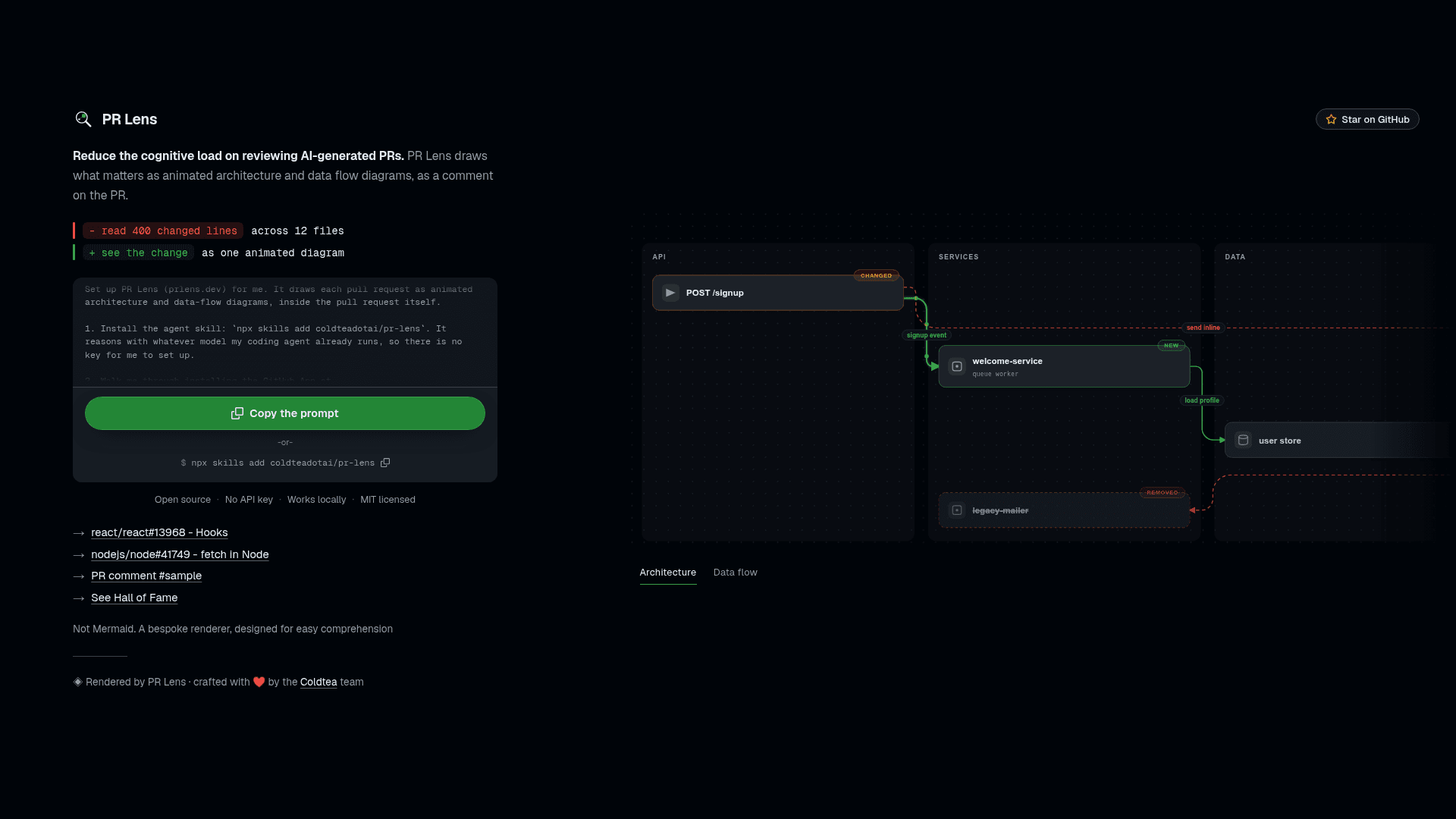Screen dimensions: 1456x819
Task: Open the react/react#13968 - Hooks link
Action: coord(159,533)
